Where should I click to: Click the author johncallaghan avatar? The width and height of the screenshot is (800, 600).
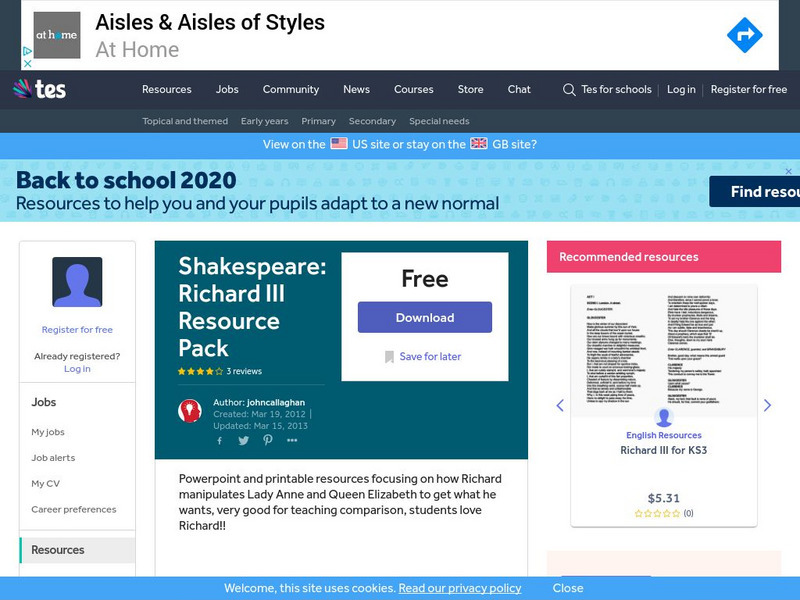tap(190, 411)
